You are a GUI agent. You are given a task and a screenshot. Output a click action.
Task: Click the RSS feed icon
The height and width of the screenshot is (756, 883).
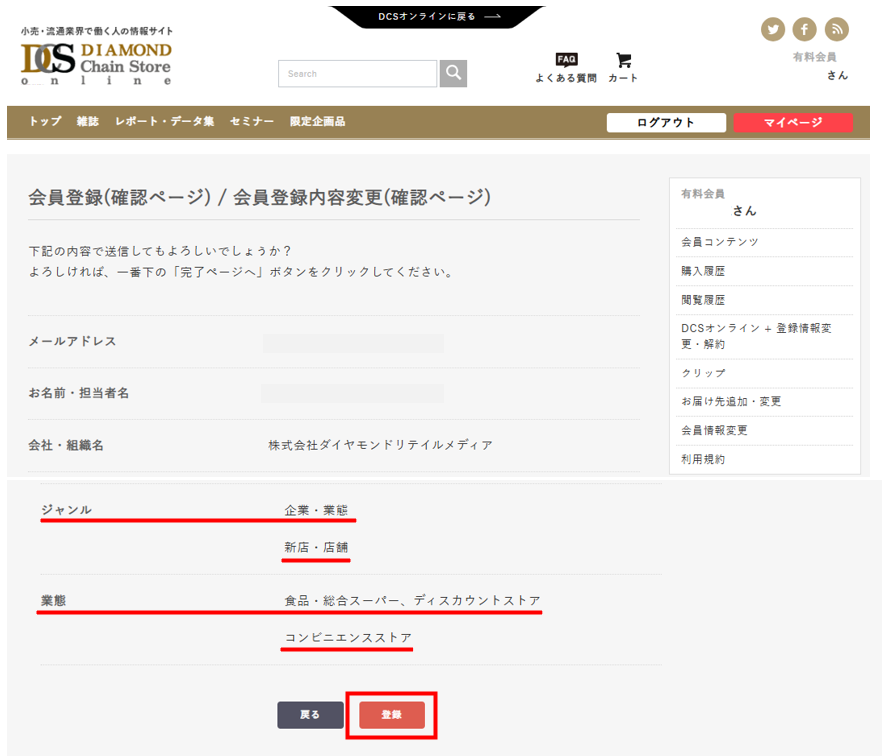pyautogui.click(x=836, y=29)
